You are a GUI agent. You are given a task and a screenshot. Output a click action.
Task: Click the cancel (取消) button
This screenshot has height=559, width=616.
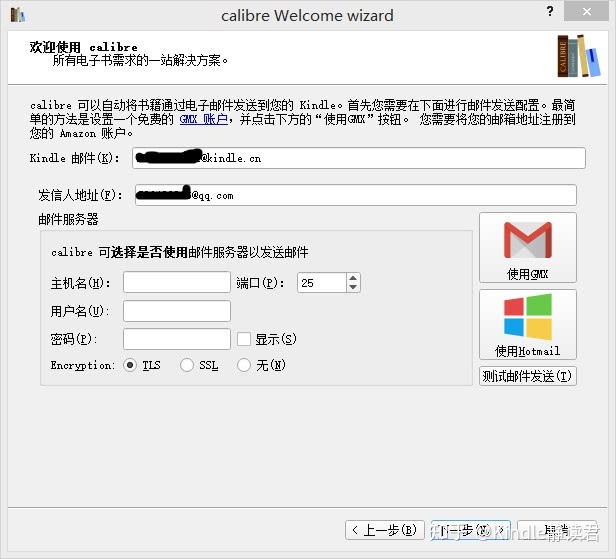[557, 530]
